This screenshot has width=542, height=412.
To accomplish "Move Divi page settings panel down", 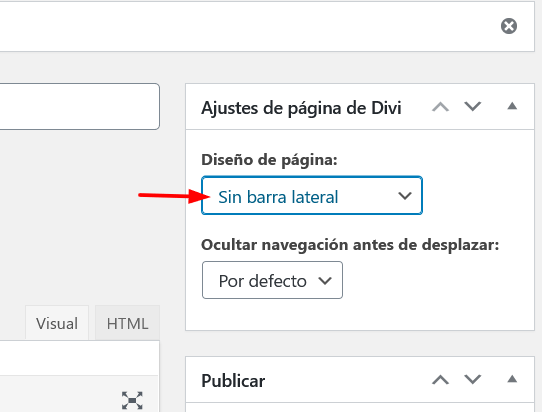I will (x=473, y=106).
